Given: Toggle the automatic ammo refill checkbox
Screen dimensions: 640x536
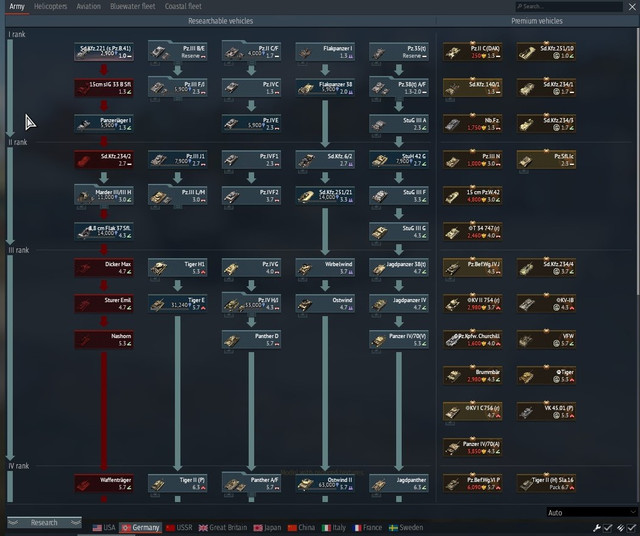Looking at the screenshot, I should click(x=631, y=528).
